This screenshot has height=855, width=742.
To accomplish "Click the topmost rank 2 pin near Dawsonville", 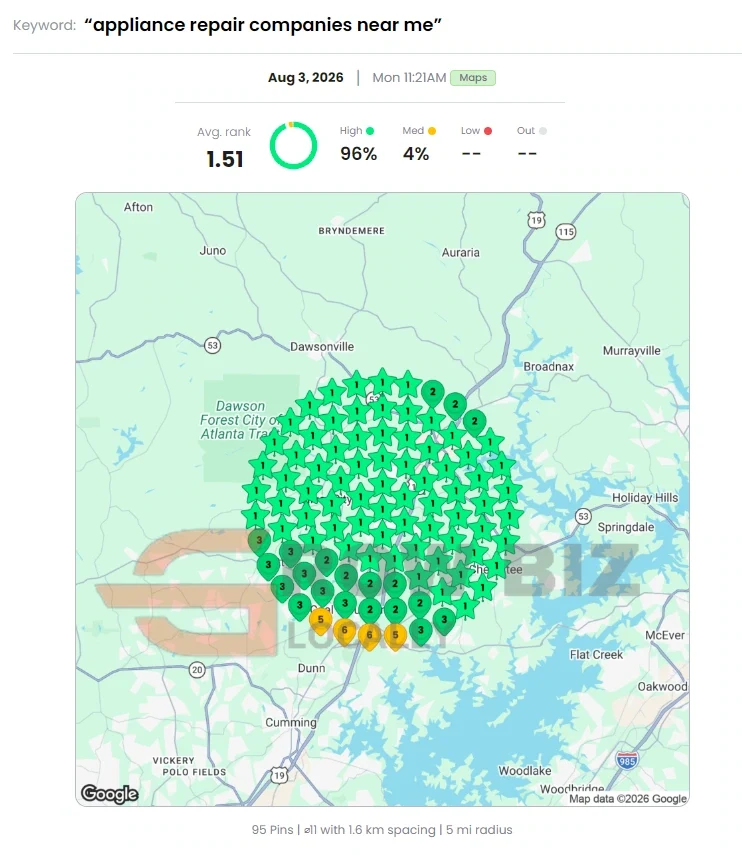I will (x=433, y=393).
